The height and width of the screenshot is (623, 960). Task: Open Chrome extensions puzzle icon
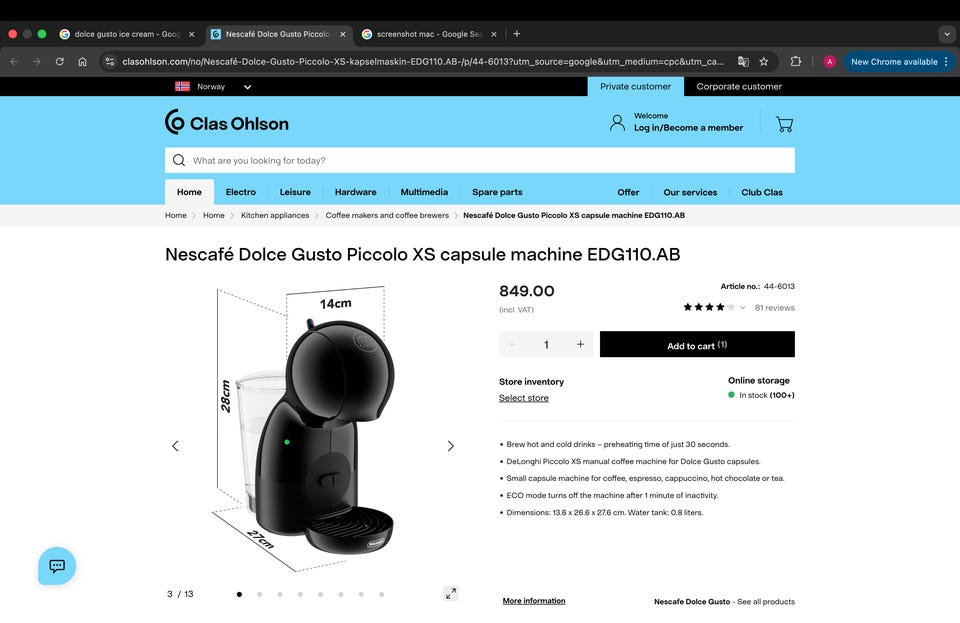(x=795, y=61)
